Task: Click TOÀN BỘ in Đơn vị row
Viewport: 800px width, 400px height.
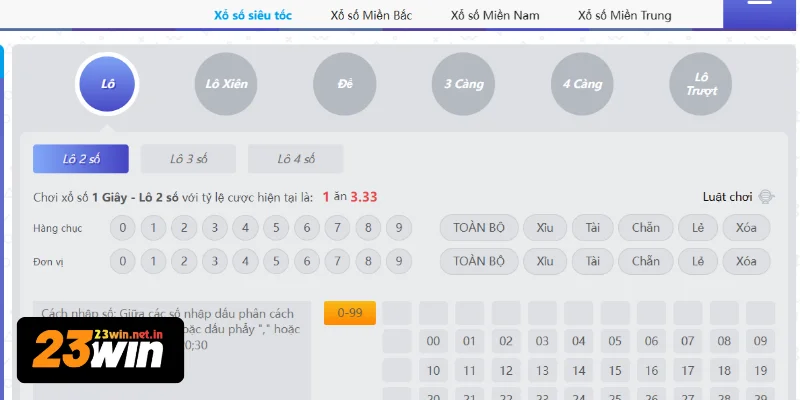Action: click(x=479, y=261)
